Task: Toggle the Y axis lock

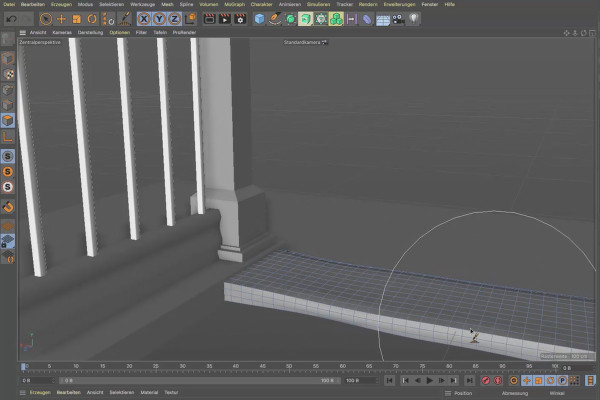Action: [159, 19]
